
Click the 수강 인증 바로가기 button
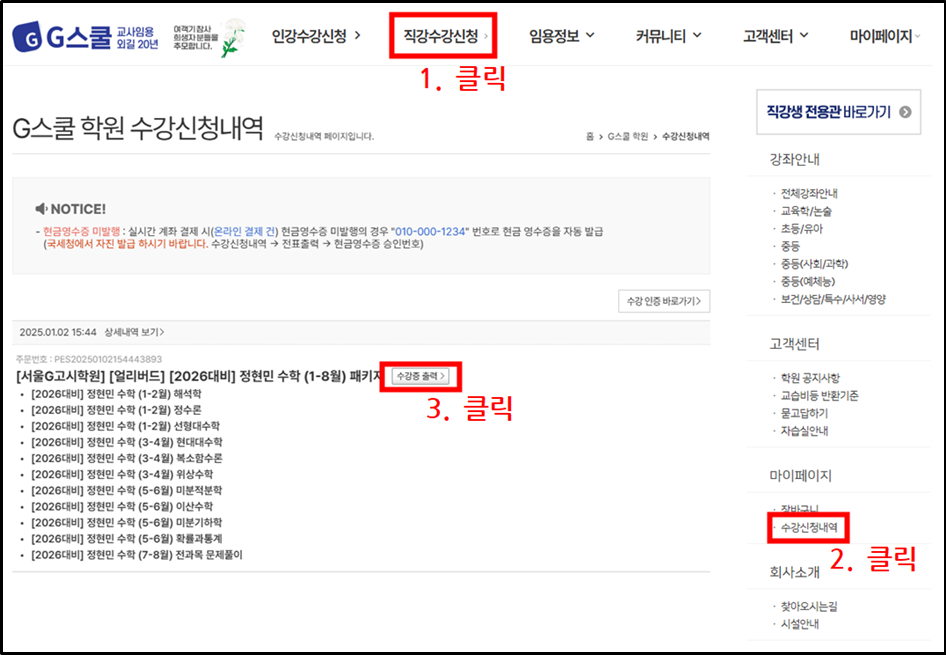[x=664, y=301]
